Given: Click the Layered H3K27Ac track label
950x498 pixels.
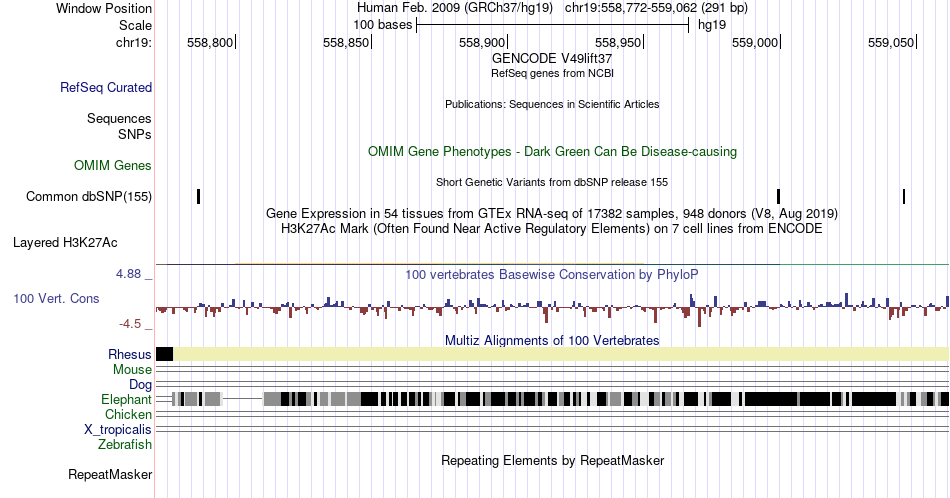Looking at the screenshot, I should tap(65, 242).
